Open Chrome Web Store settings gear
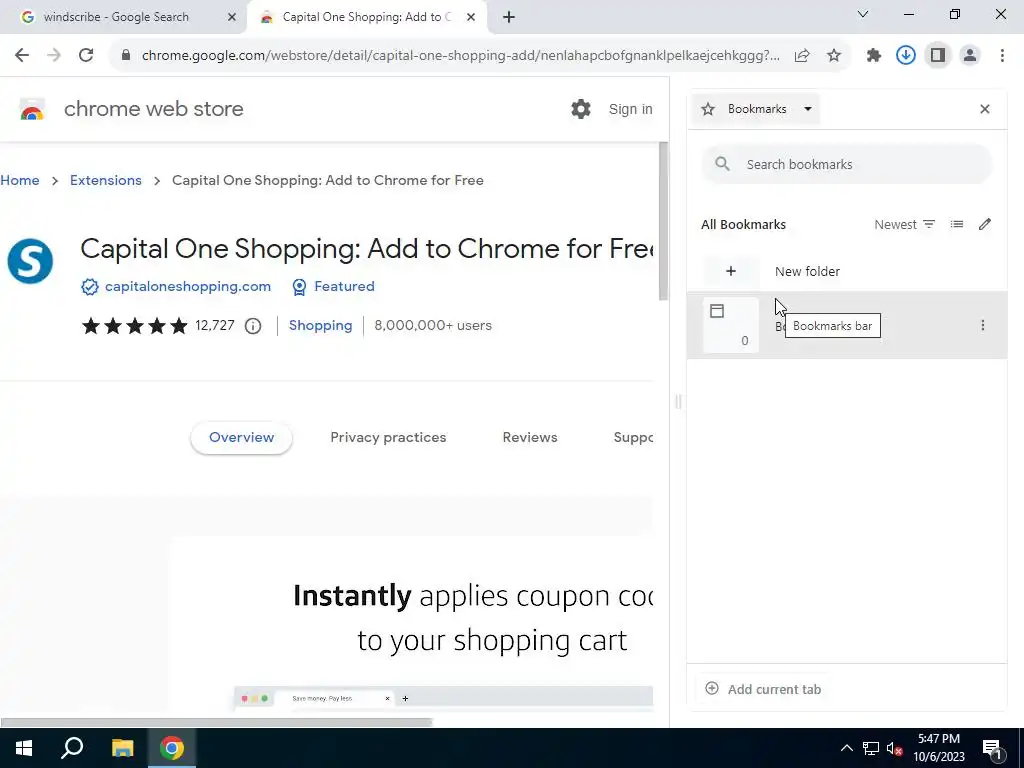Image resolution: width=1024 pixels, height=768 pixels. (581, 109)
